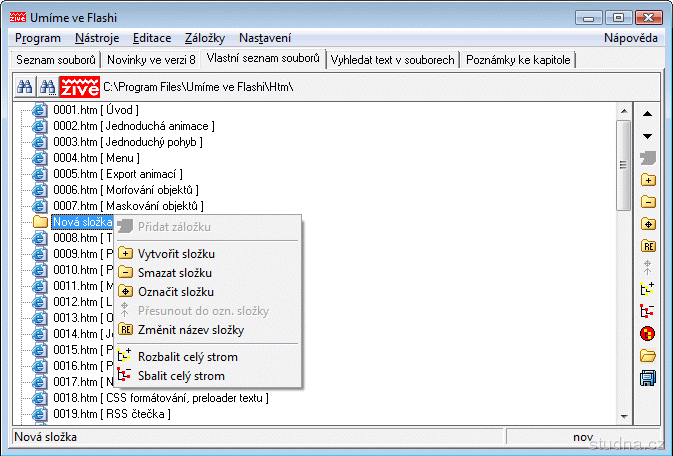673x456 pixels.
Task: Click the folder icon of Nová složka
Action: 40,222
